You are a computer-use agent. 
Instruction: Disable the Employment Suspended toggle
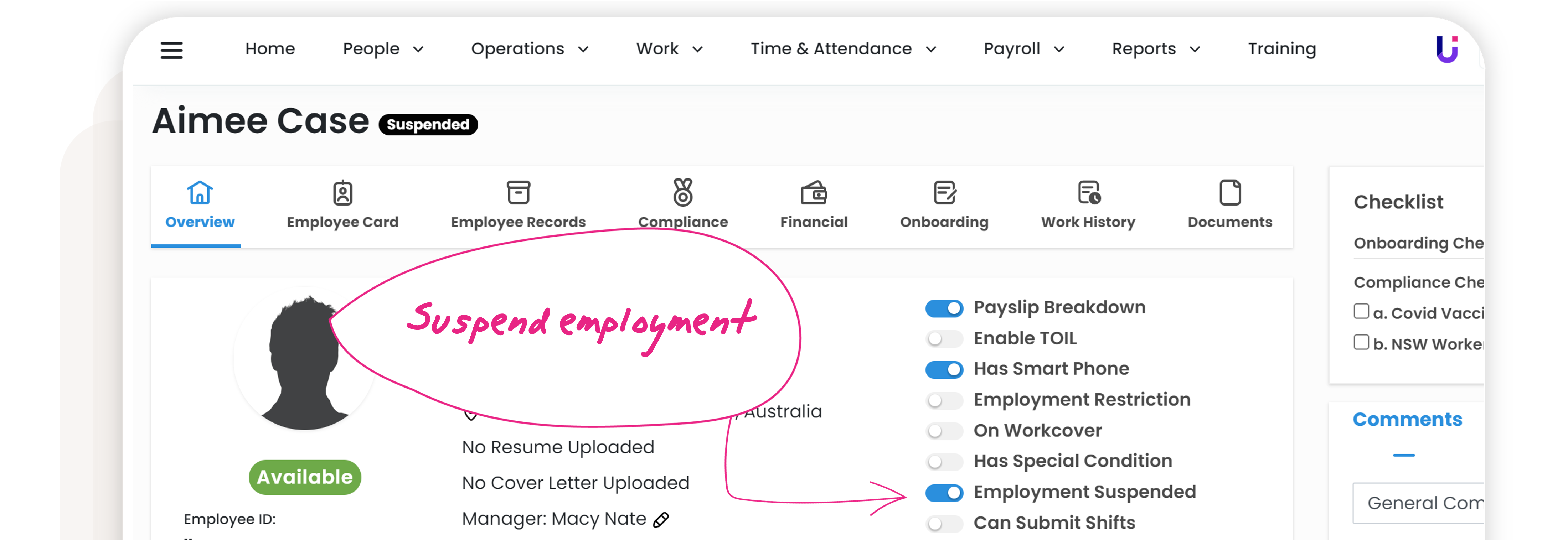pyautogui.click(x=944, y=493)
